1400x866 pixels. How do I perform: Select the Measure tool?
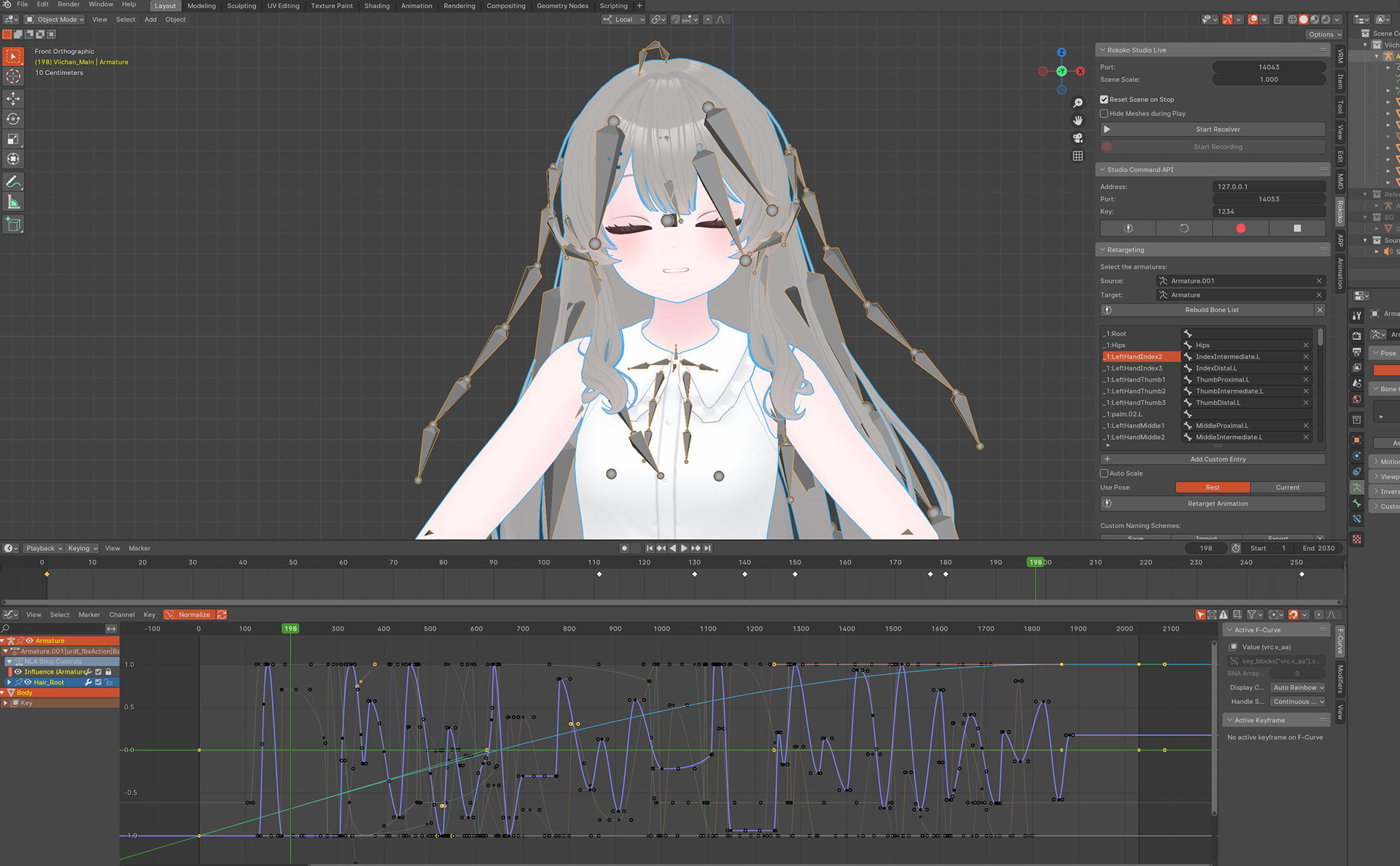pos(13,202)
